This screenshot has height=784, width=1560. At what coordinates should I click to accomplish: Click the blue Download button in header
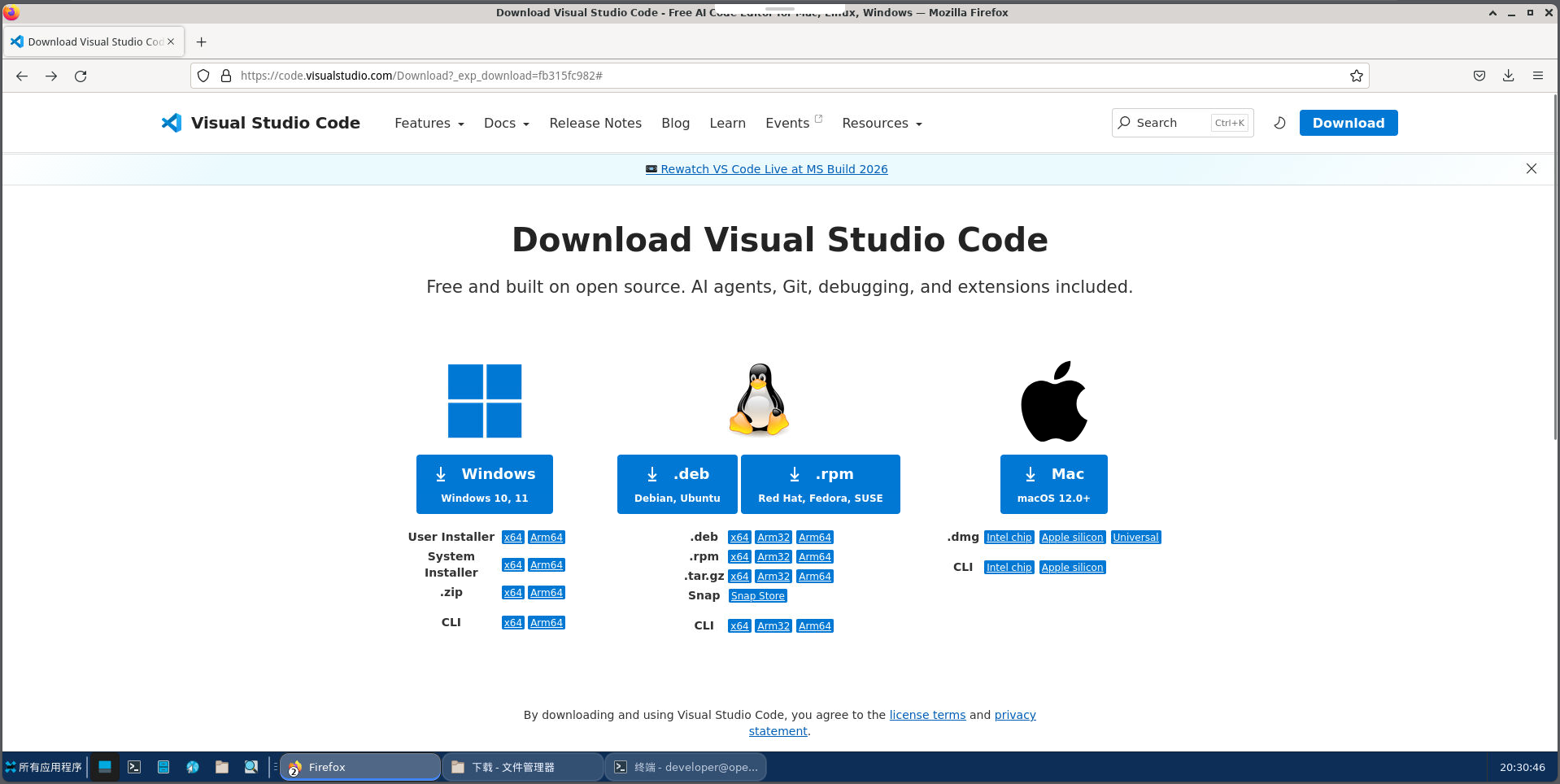pyautogui.click(x=1349, y=123)
